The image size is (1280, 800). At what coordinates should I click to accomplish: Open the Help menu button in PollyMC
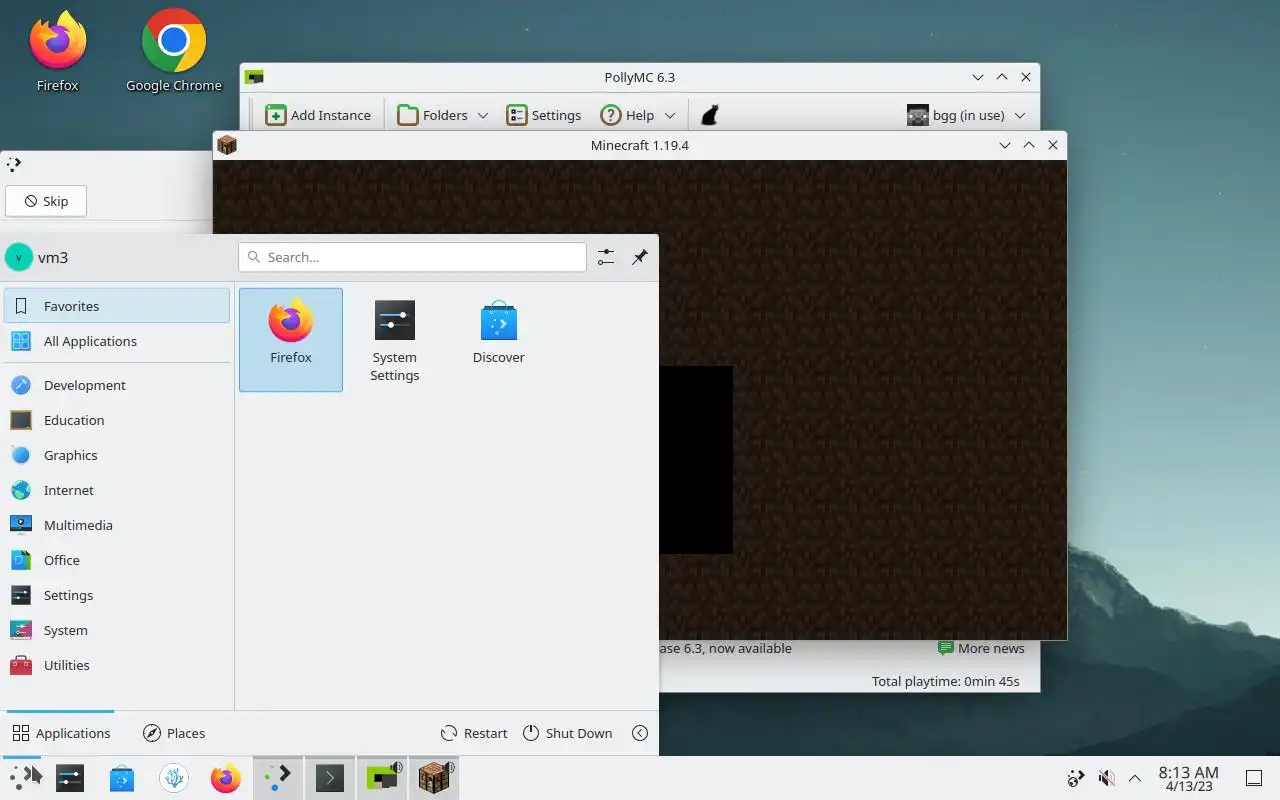[627, 115]
